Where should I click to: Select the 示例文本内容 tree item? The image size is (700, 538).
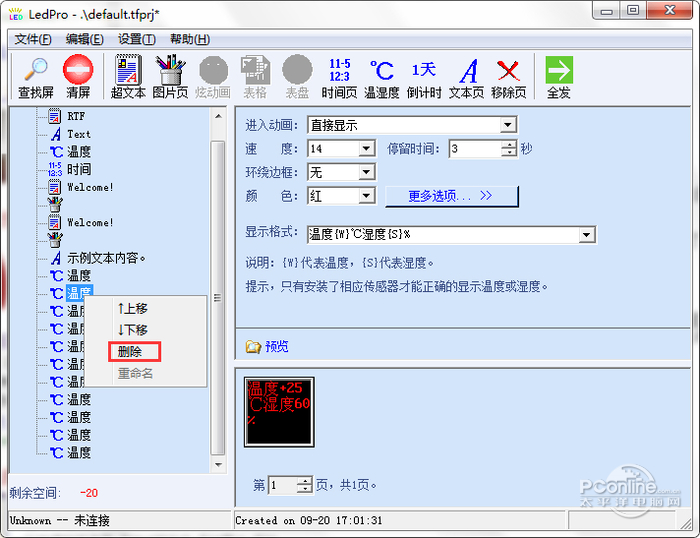click(106, 258)
